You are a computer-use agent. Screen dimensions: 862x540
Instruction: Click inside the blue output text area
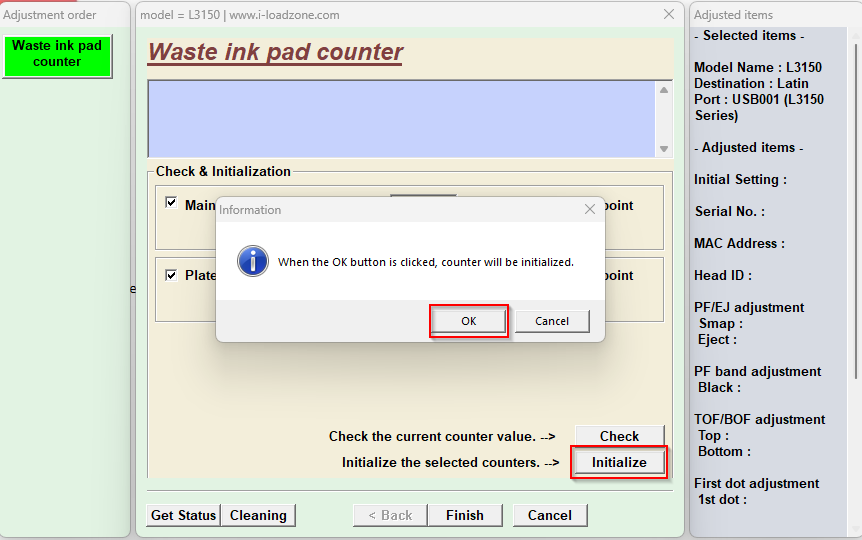pos(400,118)
